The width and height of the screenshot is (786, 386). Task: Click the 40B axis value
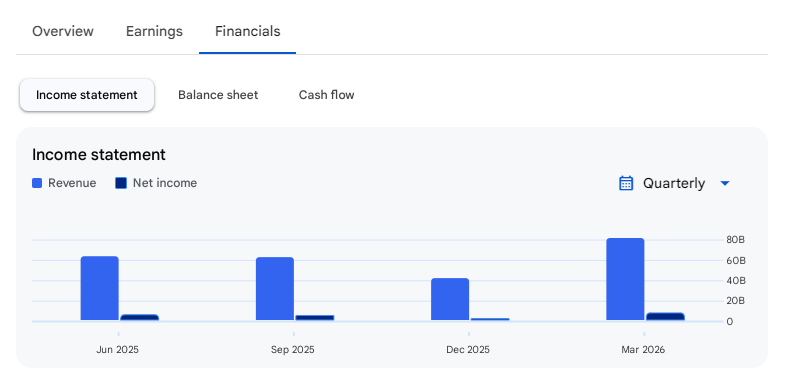tap(735, 281)
